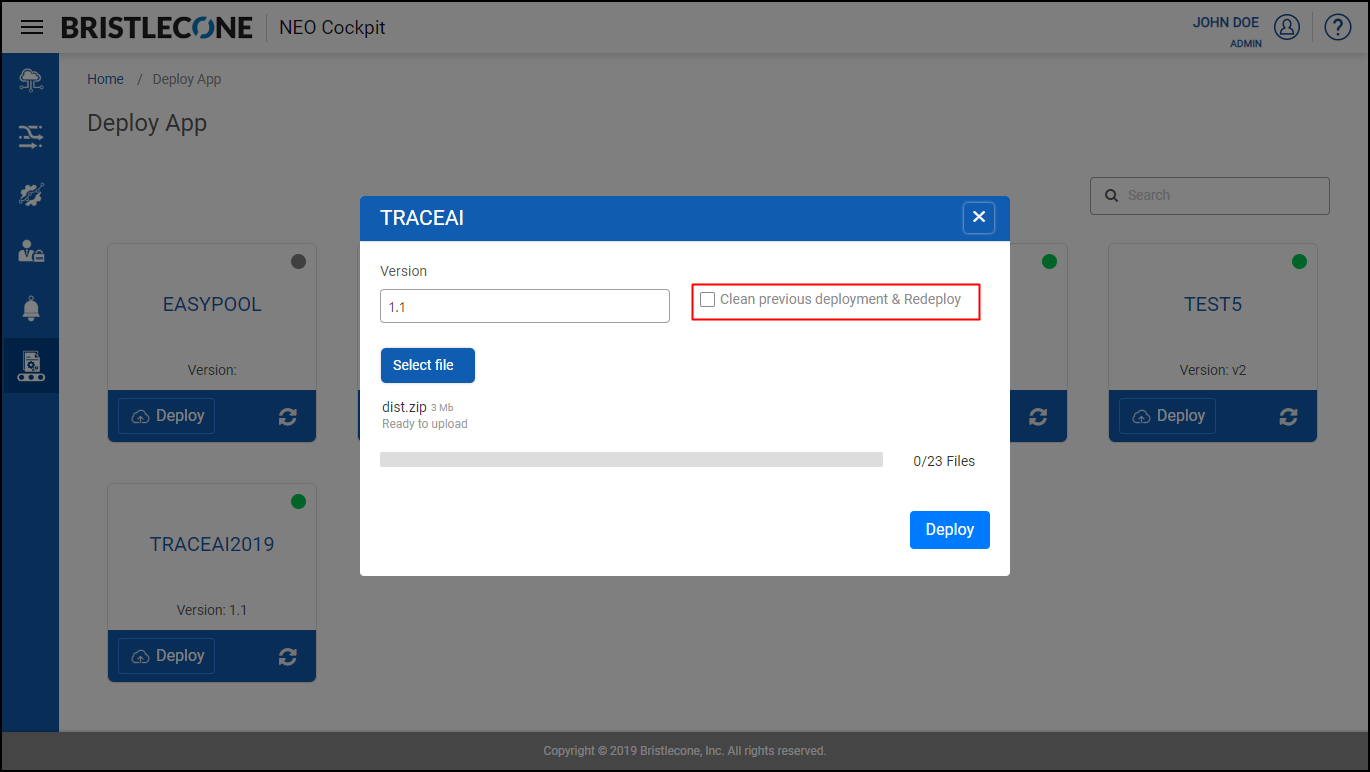Click the refresh icon on EASYPOOL card
This screenshot has height=772, width=1370.
[288, 417]
